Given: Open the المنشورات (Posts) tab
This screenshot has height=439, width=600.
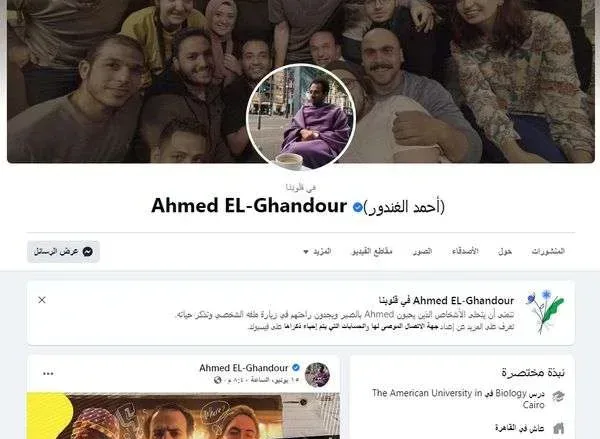Looking at the screenshot, I should 548,251.
